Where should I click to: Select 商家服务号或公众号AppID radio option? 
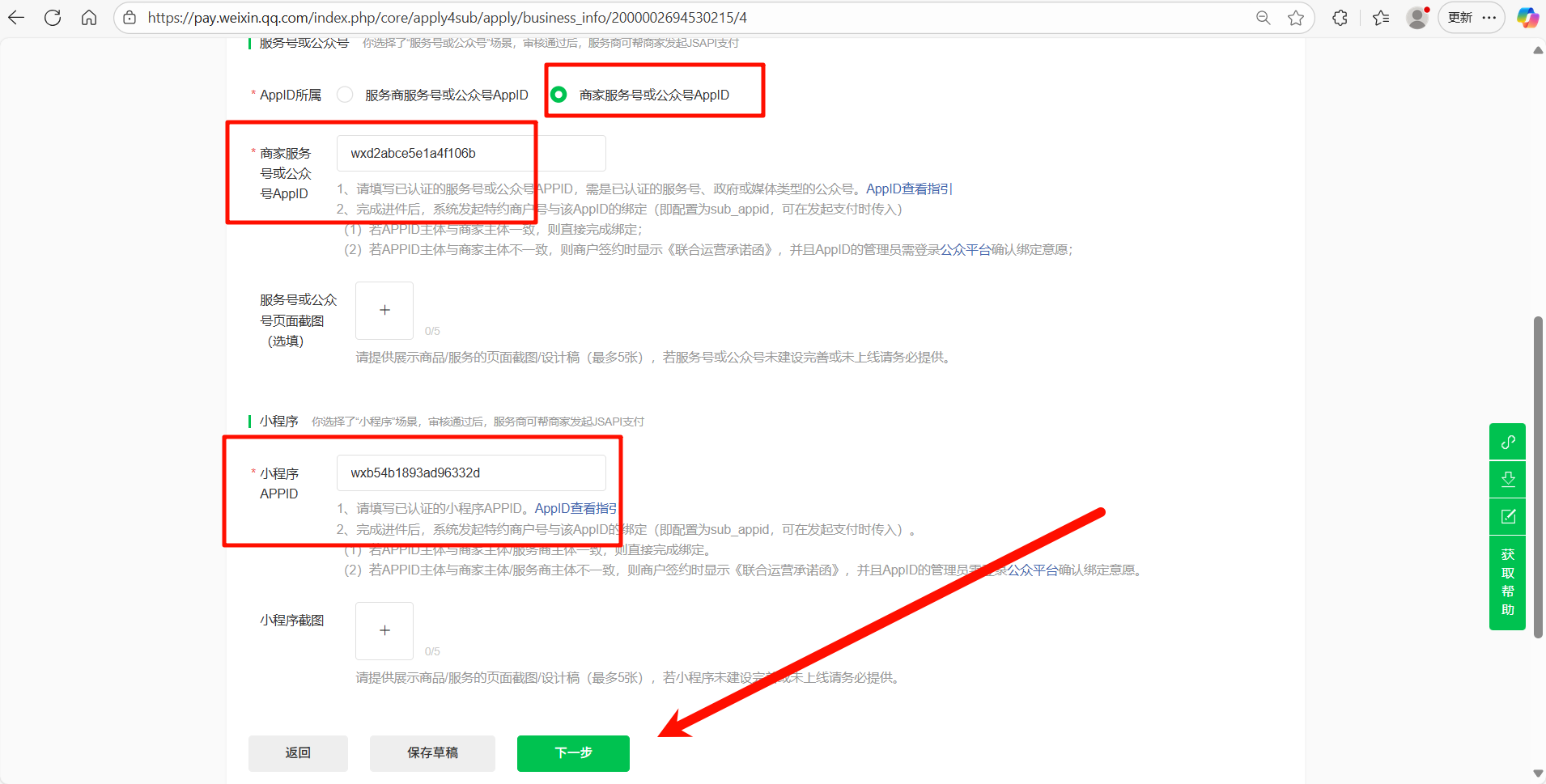coord(559,95)
